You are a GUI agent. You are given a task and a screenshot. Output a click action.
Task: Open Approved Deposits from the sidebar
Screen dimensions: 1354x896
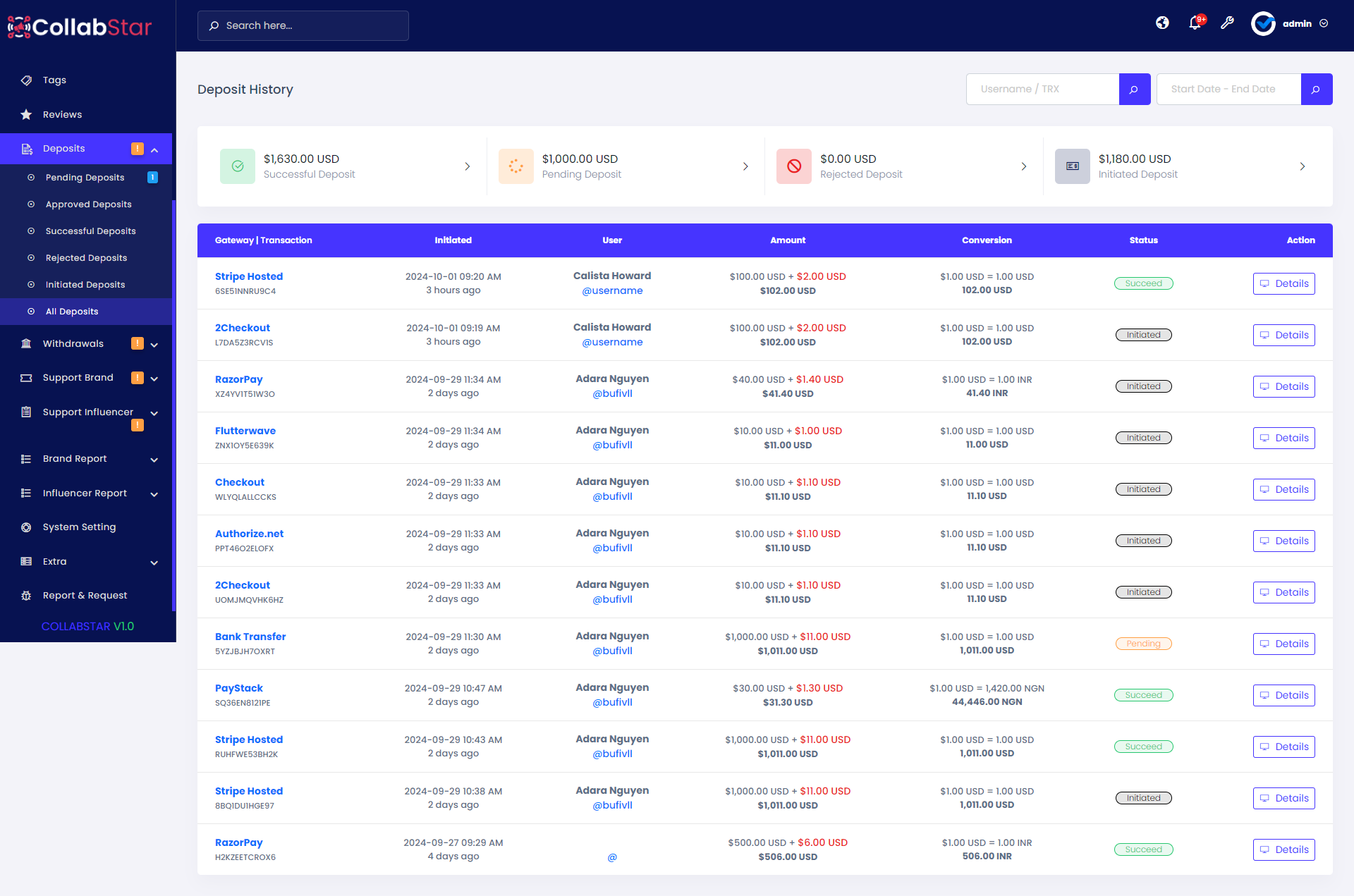click(88, 204)
